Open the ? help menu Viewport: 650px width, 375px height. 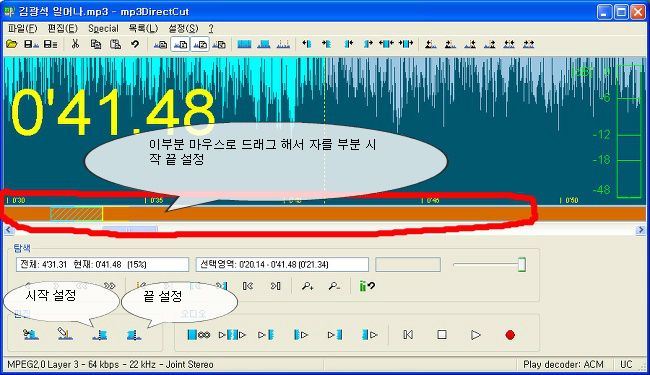[211, 29]
